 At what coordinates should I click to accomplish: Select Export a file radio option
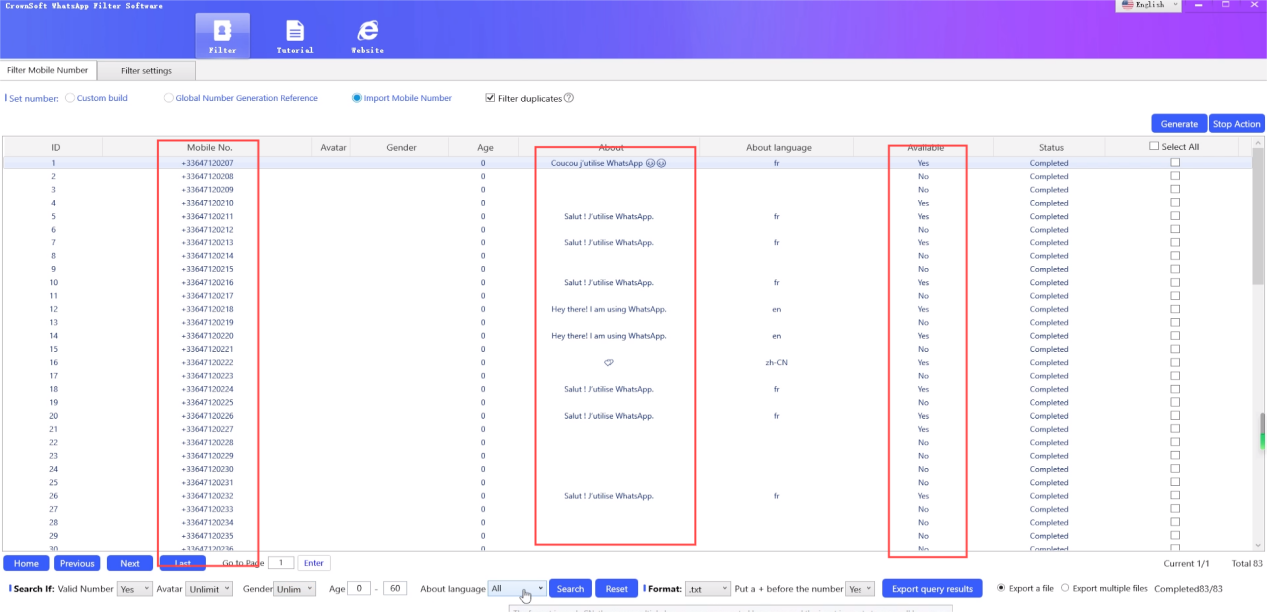pos(1002,588)
